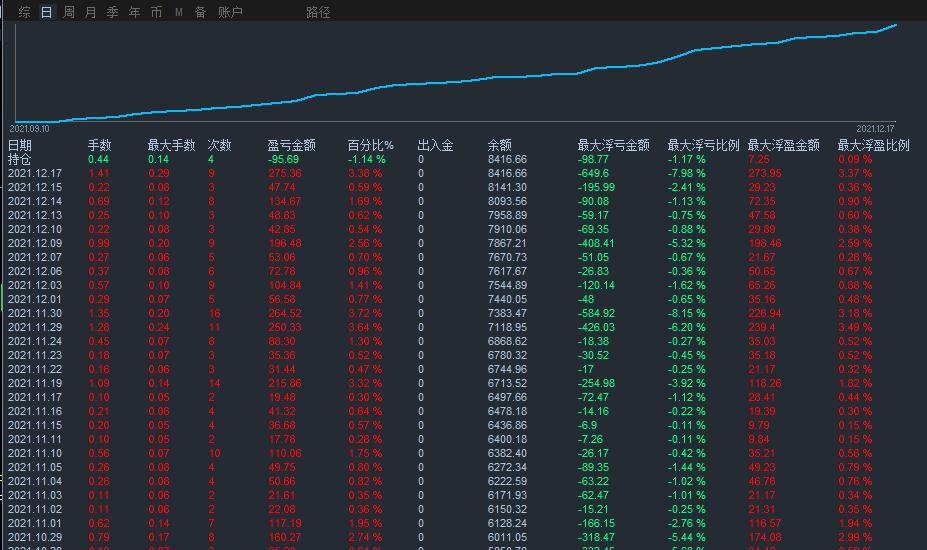This screenshot has width=927, height=550.
Task: Click balance value 8141.30
Action: coord(507,187)
